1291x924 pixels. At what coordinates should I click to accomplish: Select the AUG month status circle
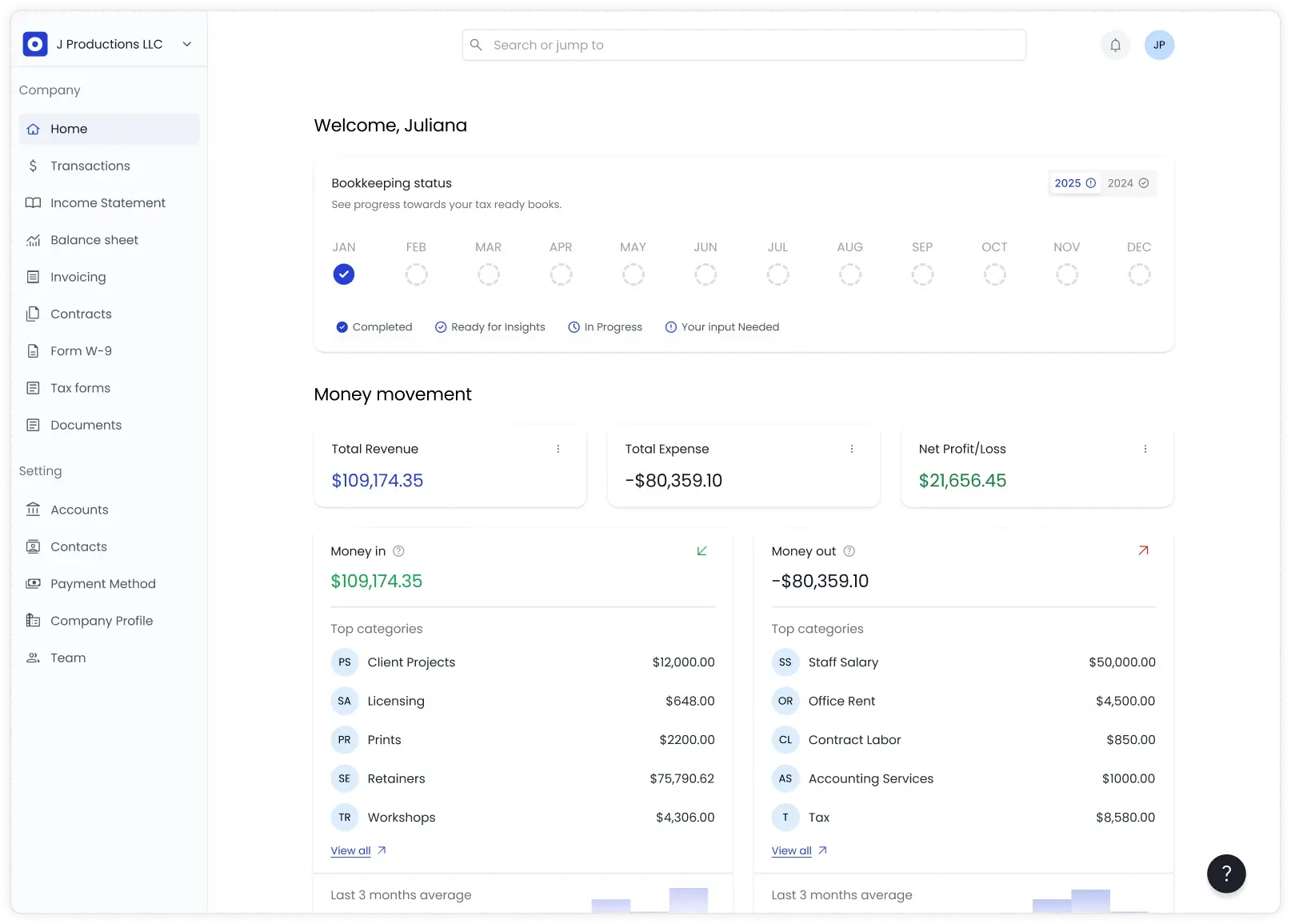click(850, 274)
